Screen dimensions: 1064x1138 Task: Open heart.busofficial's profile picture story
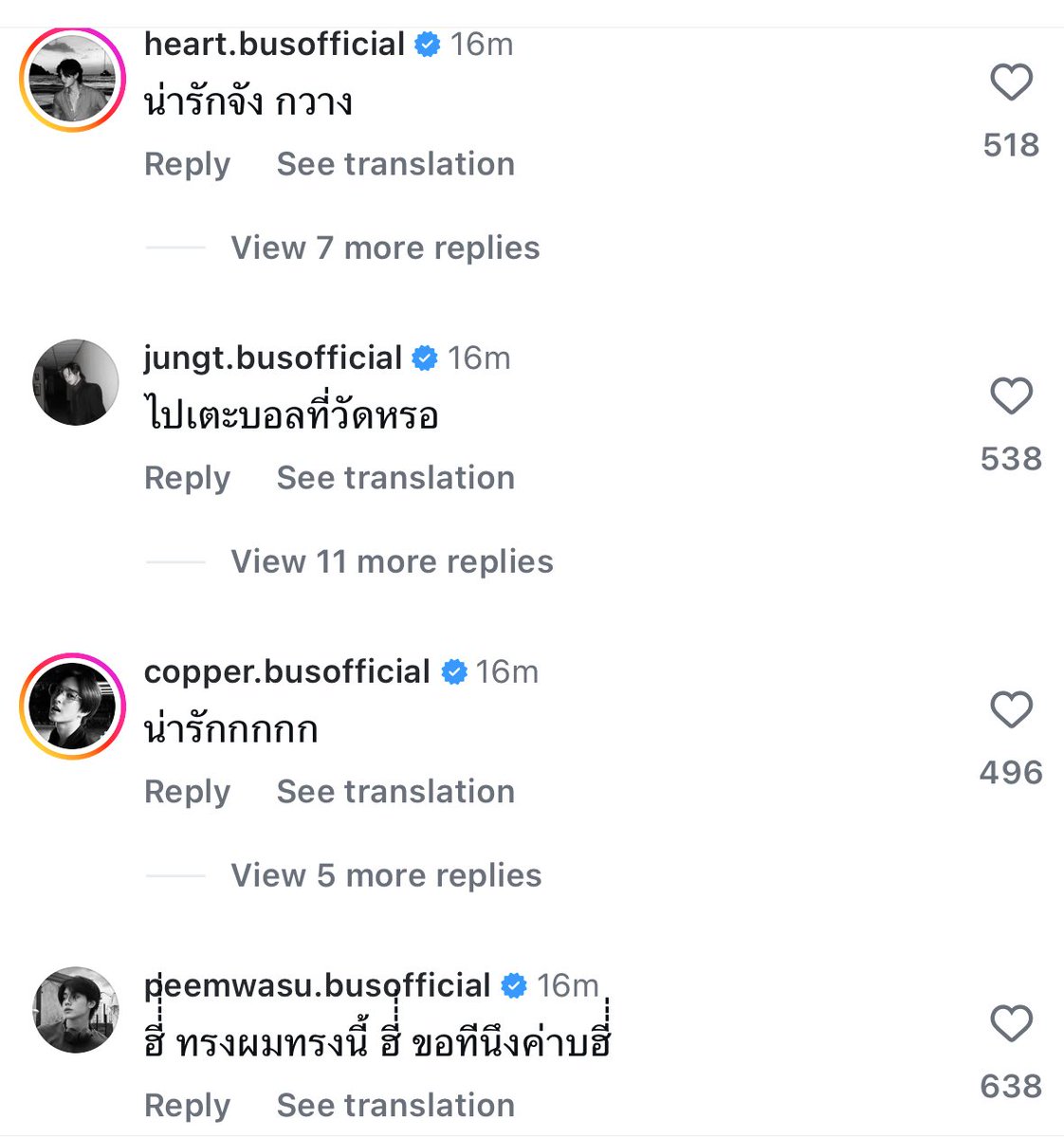(x=73, y=79)
